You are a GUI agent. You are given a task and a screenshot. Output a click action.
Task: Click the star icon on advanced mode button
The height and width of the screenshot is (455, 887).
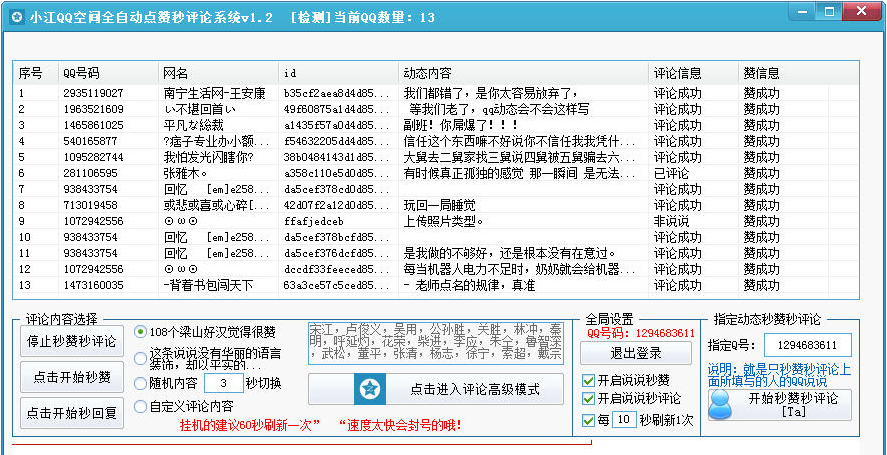[370, 389]
